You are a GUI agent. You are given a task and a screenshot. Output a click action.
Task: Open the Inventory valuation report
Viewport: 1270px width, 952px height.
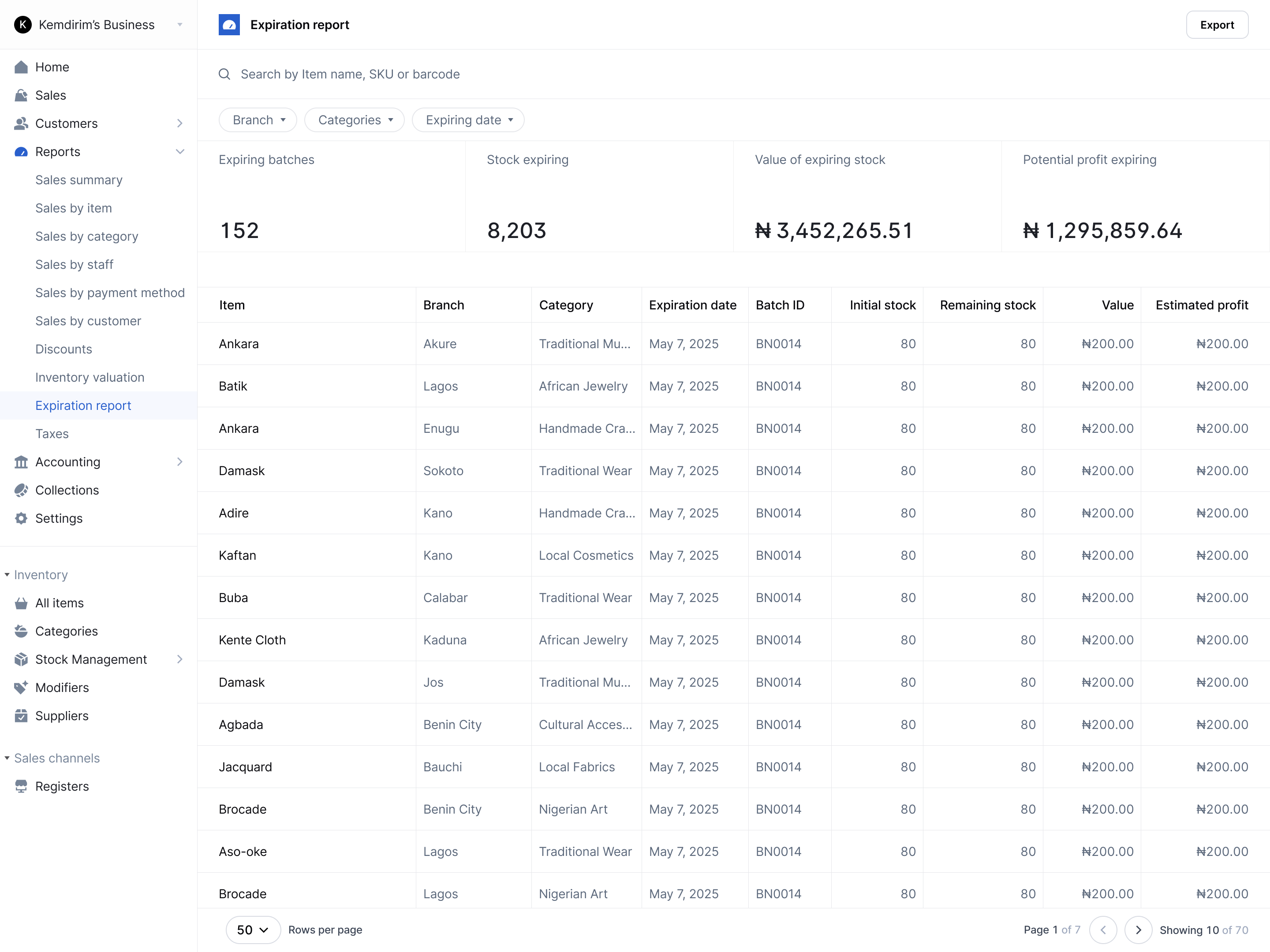point(90,378)
